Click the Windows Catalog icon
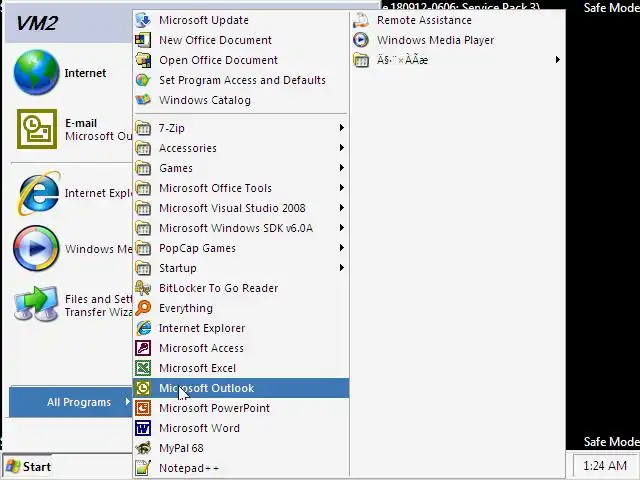 tap(143, 100)
